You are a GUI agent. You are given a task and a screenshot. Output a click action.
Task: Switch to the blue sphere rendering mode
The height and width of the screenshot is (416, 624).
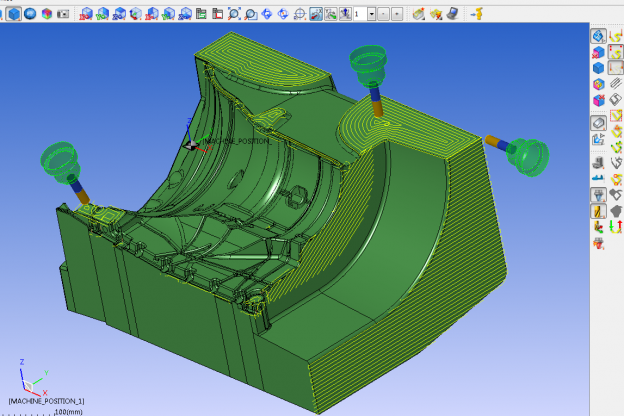pyautogui.click(x=30, y=14)
